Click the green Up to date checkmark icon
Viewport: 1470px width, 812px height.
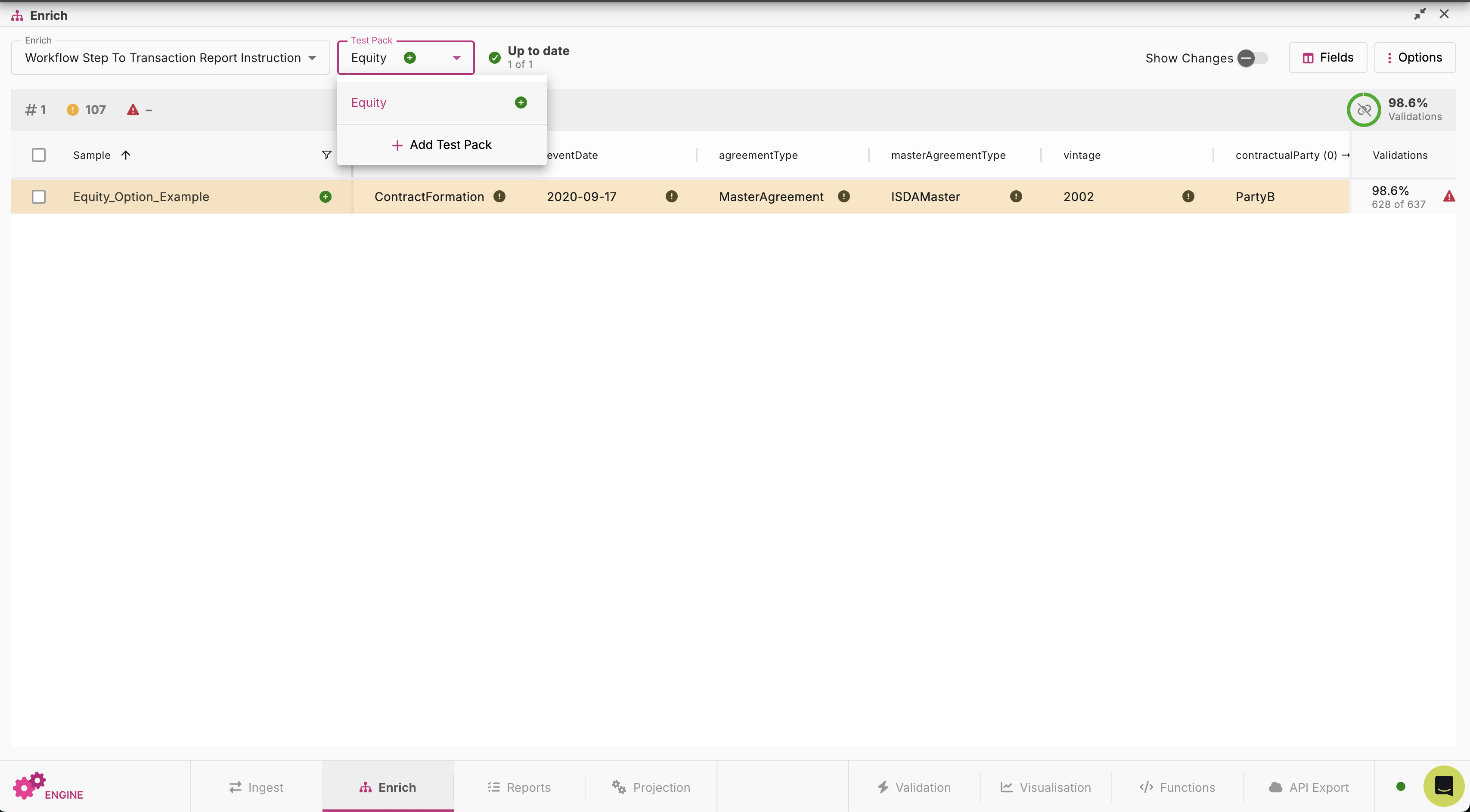pyautogui.click(x=495, y=58)
